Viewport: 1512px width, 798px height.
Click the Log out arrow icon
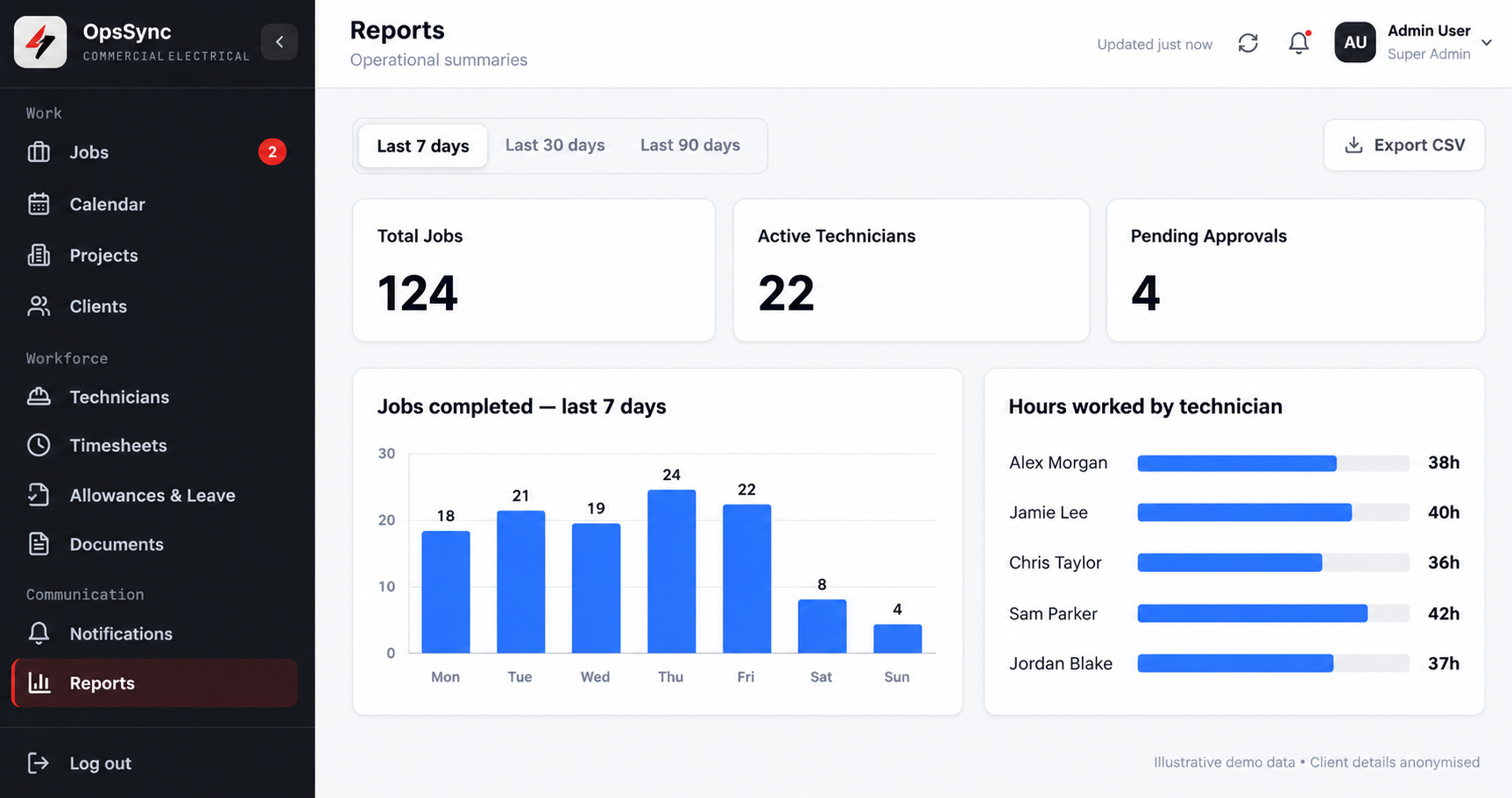tap(39, 763)
